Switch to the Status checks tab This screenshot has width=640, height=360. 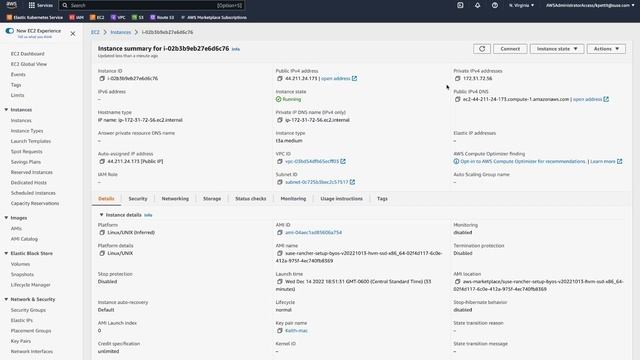tap(251, 199)
